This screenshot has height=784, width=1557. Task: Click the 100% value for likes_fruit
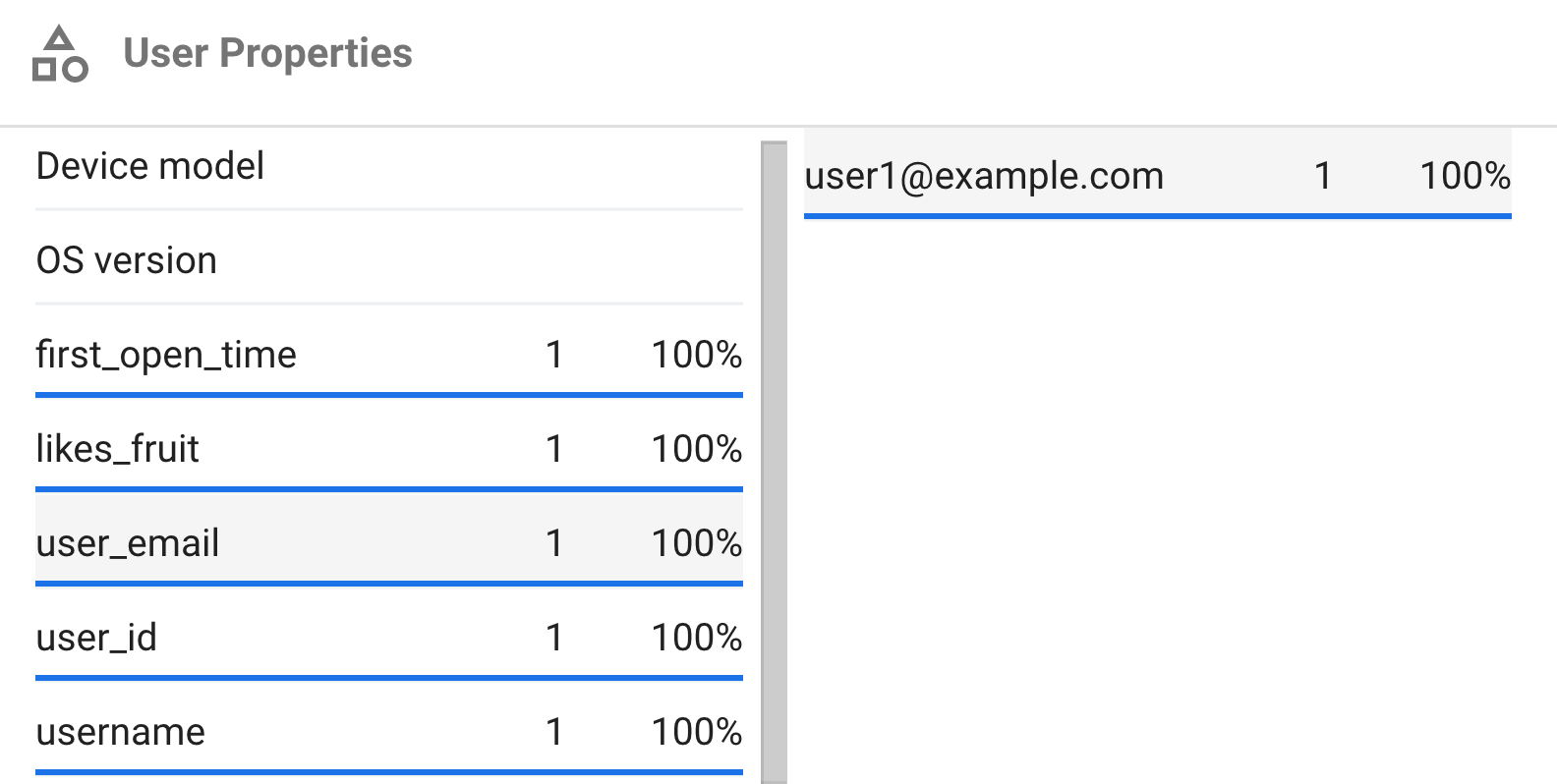click(x=697, y=449)
